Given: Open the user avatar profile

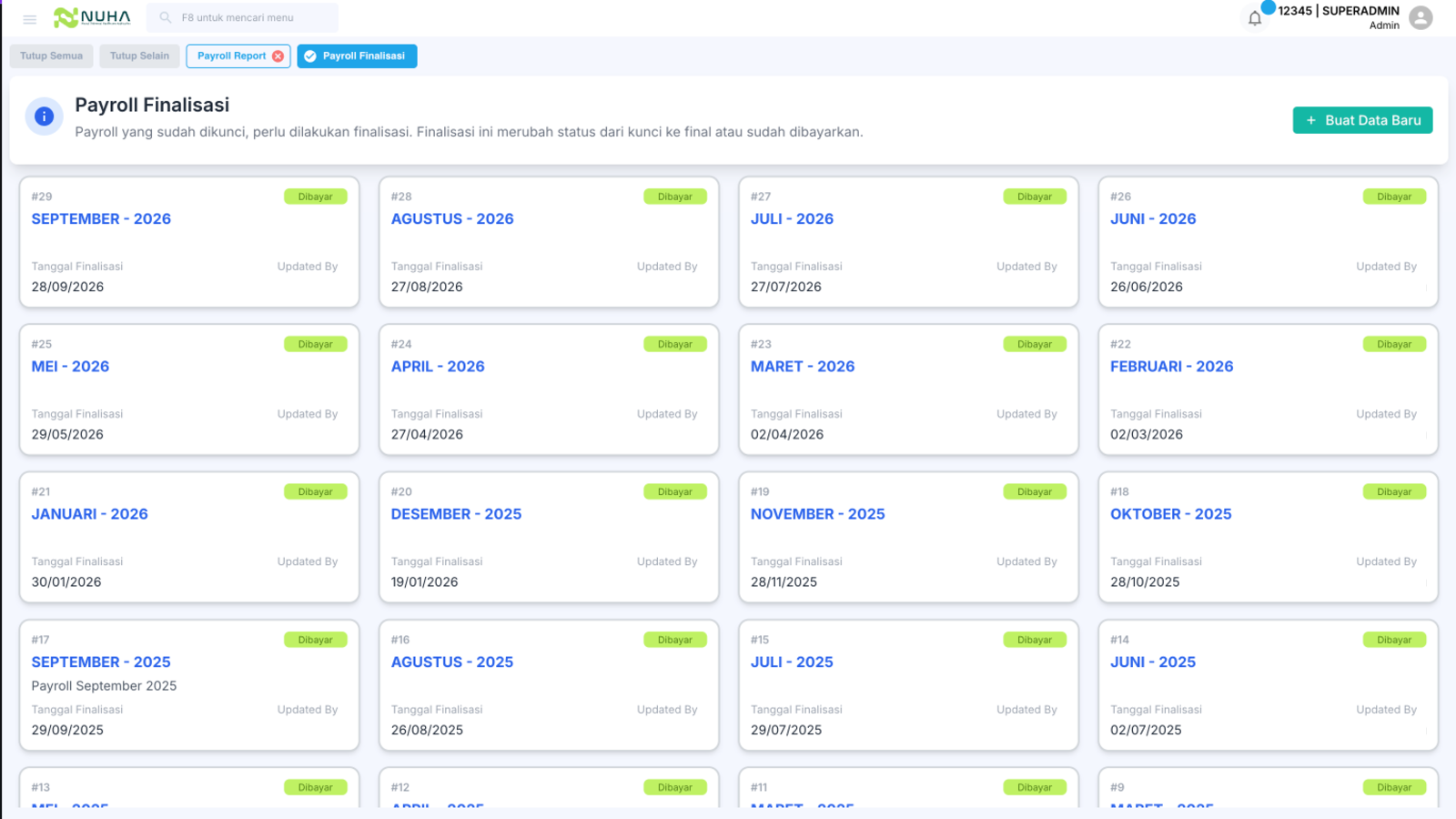Looking at the screenshot, I should pos(1421,17).
